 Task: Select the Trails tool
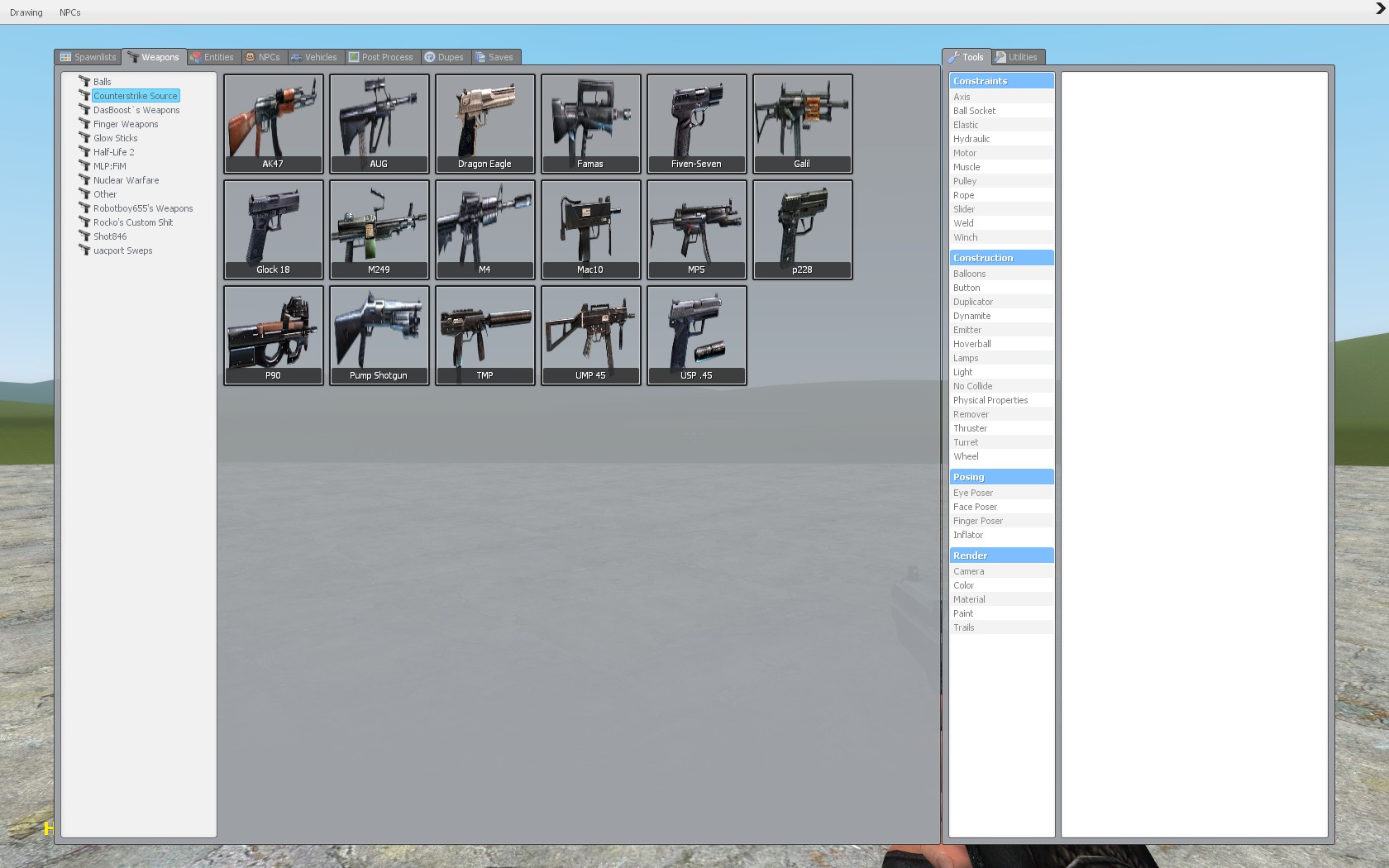coord(1001,627)
